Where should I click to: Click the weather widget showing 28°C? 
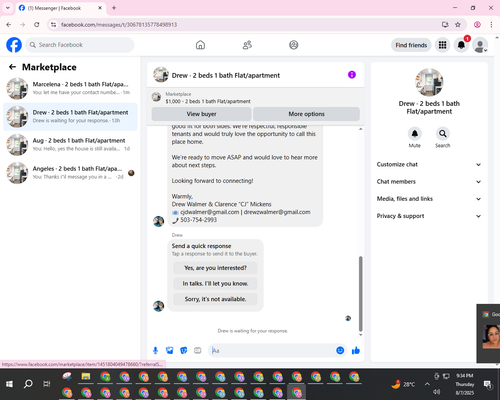coord(403,384)
